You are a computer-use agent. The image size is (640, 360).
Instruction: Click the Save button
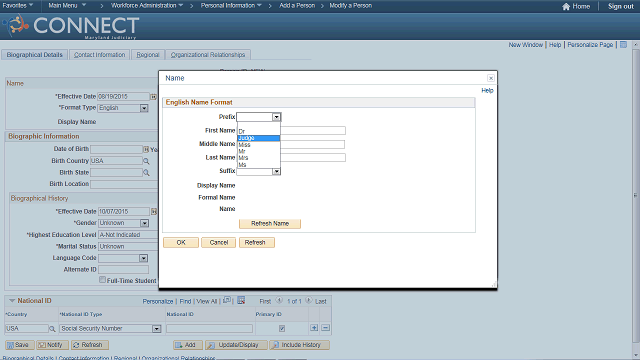(20, 345)
